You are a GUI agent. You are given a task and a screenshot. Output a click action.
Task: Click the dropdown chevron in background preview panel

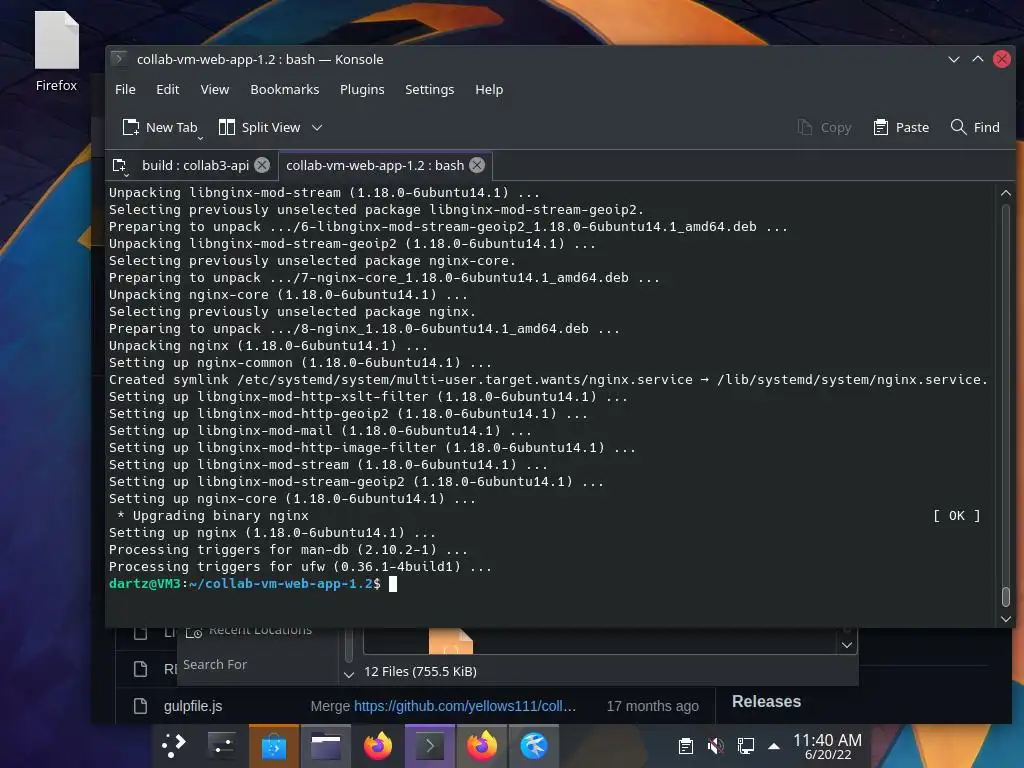(847, 645)
